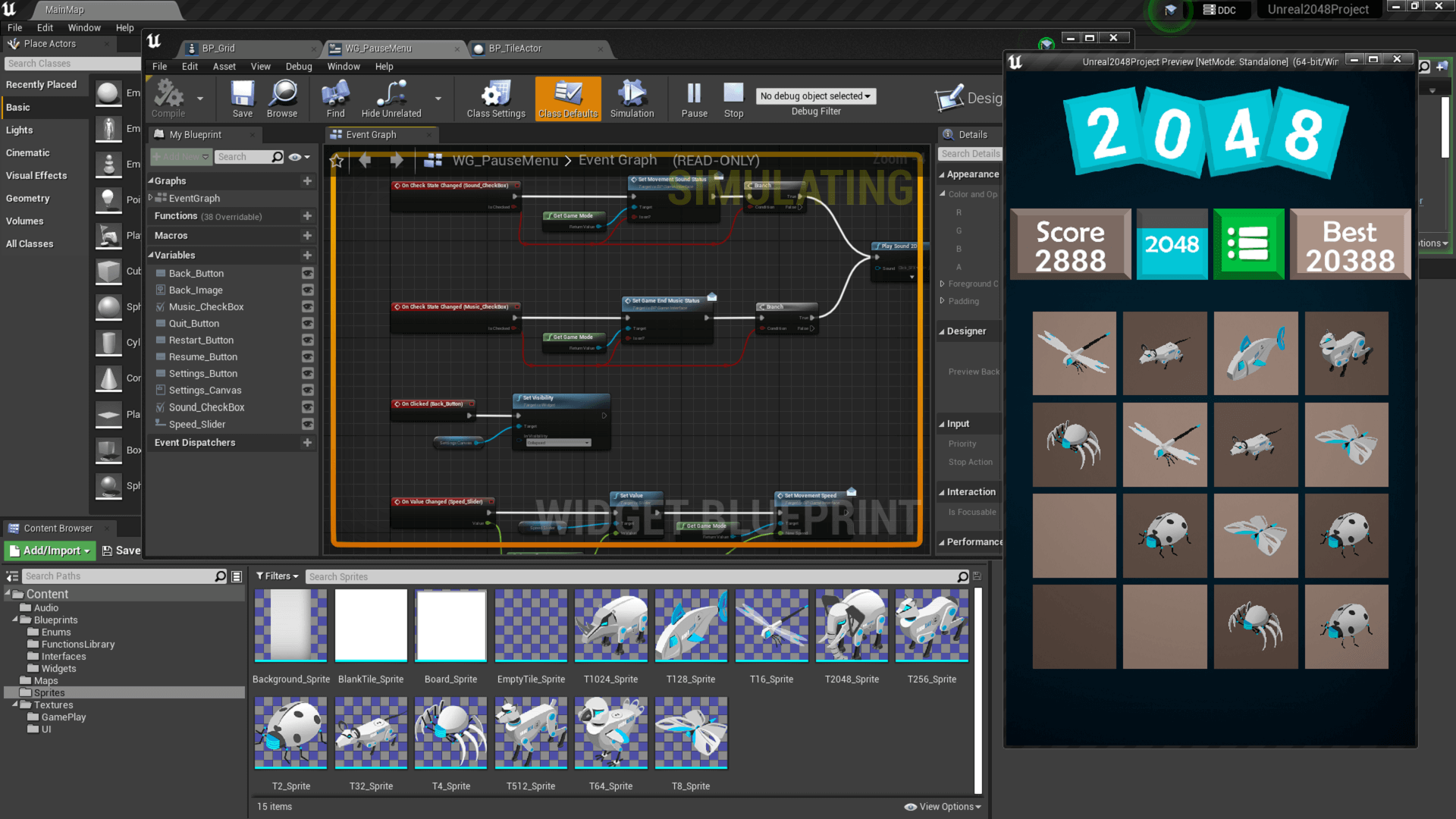This screenshot has height=819, width=1456.
Task: Pause the simulation
Action: 694,99
